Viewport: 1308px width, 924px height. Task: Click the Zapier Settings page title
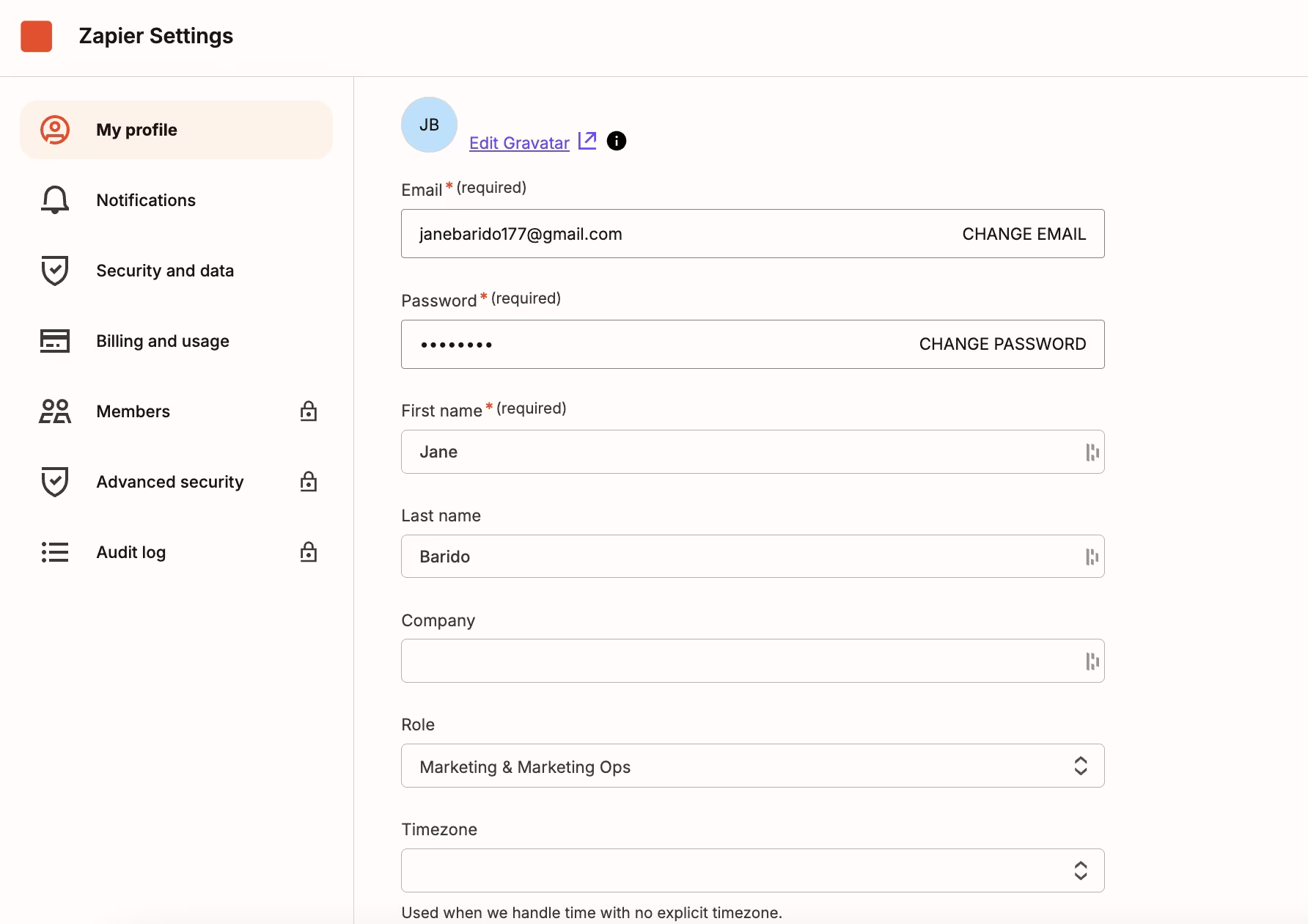tap(156, 36)
